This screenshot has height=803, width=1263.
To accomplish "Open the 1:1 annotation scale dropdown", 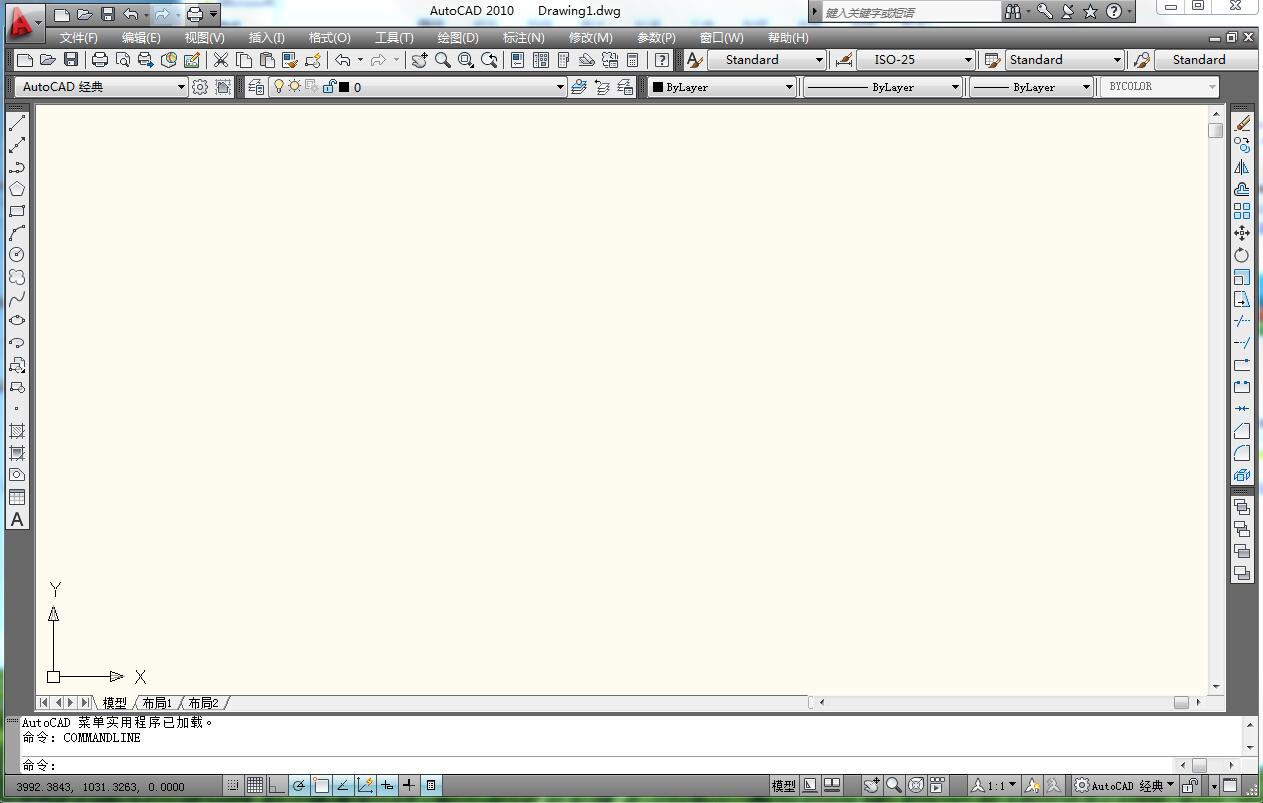I will [x=994, y=786].
